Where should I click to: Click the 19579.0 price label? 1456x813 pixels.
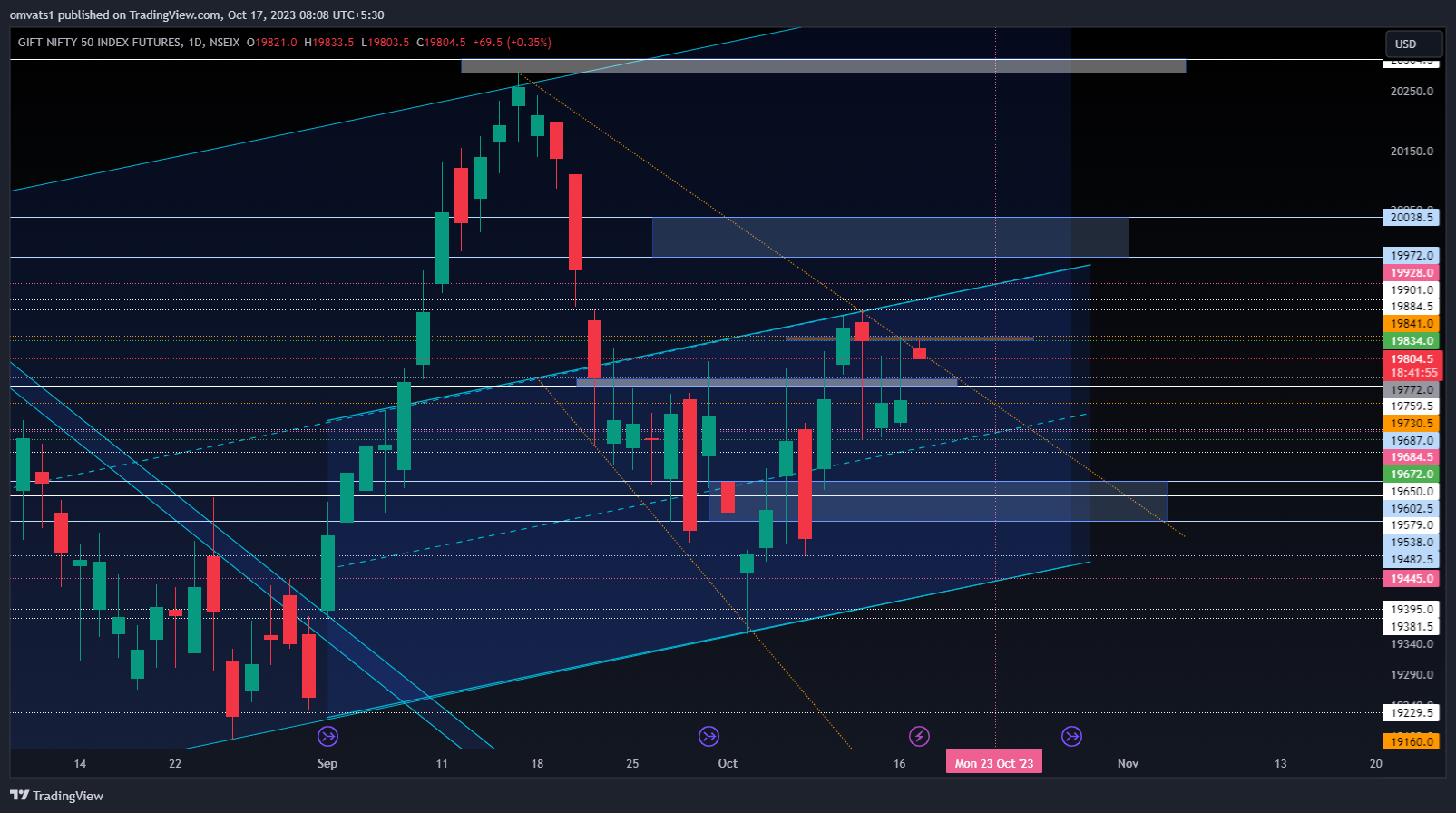coord(1412,525)
